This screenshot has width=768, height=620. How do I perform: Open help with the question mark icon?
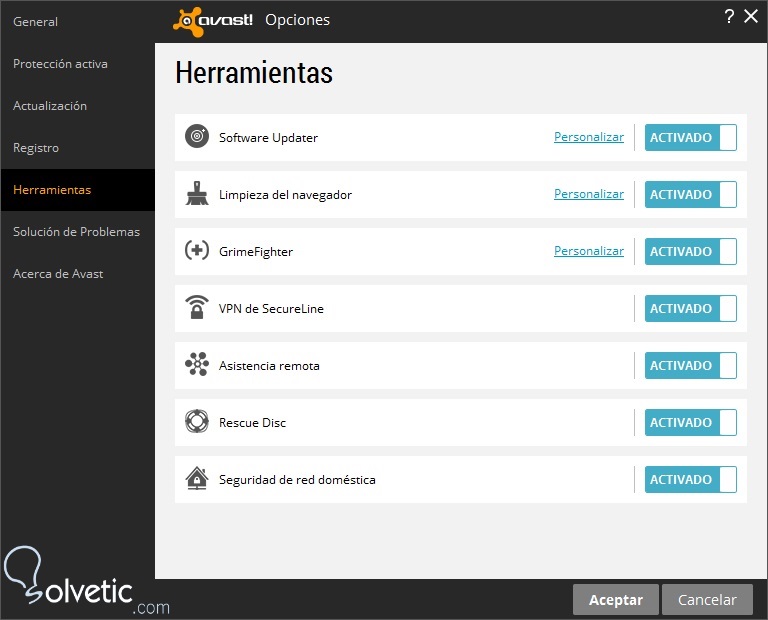pyautogui.click(x=729, y=17)
